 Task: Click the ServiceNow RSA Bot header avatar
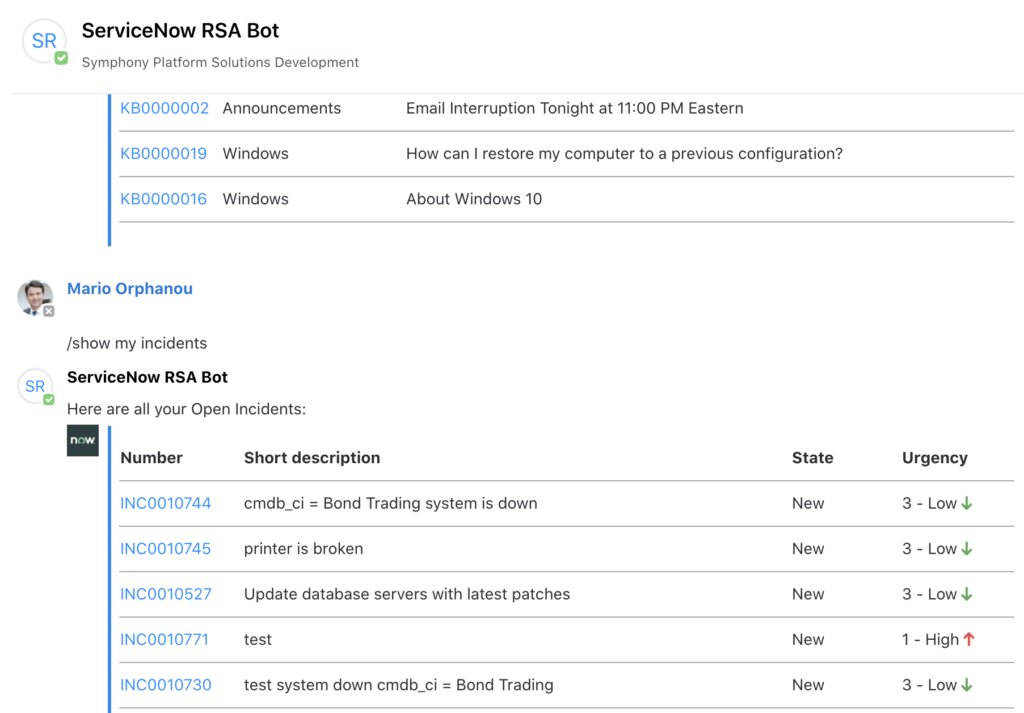coord(44,41)
